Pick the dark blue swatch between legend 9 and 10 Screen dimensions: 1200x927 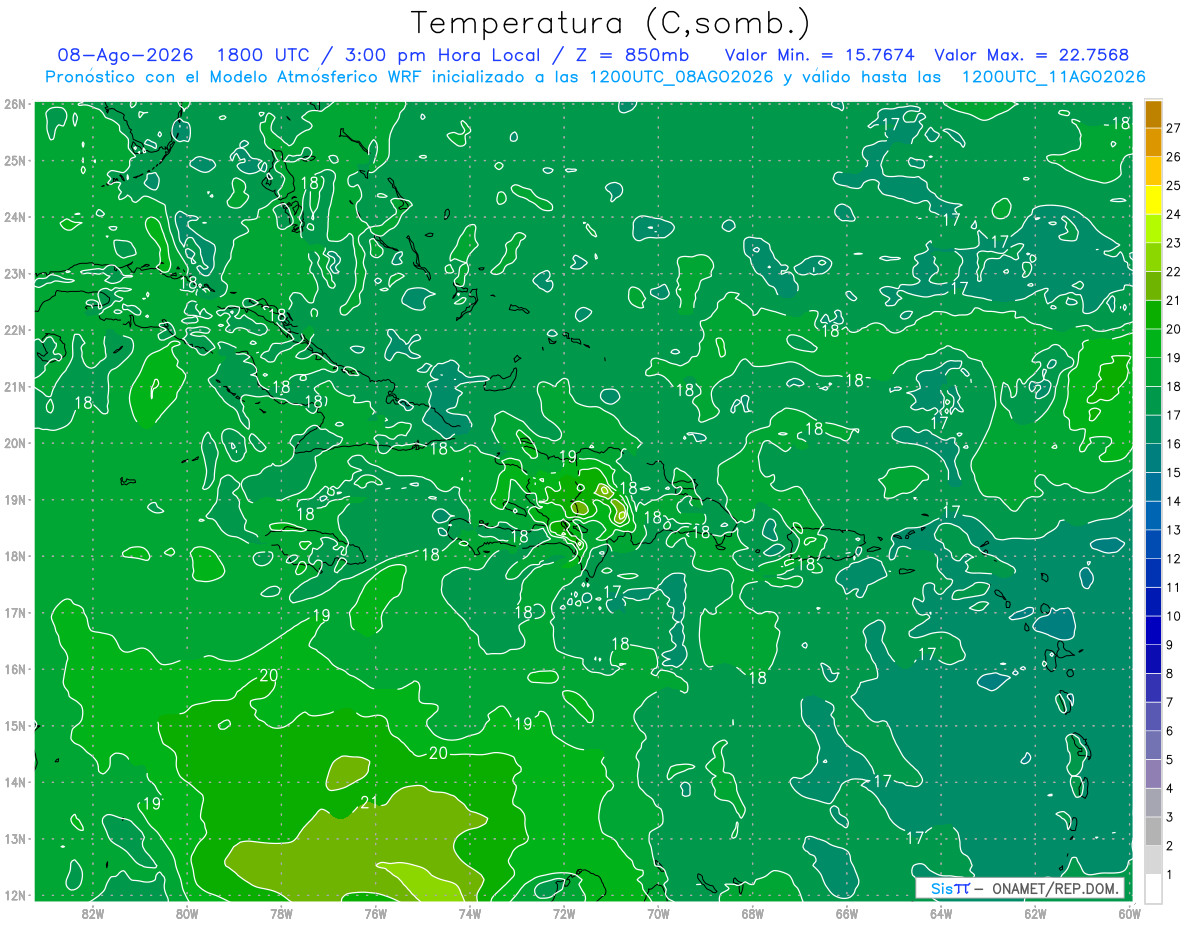click(x=1153, y=630)
